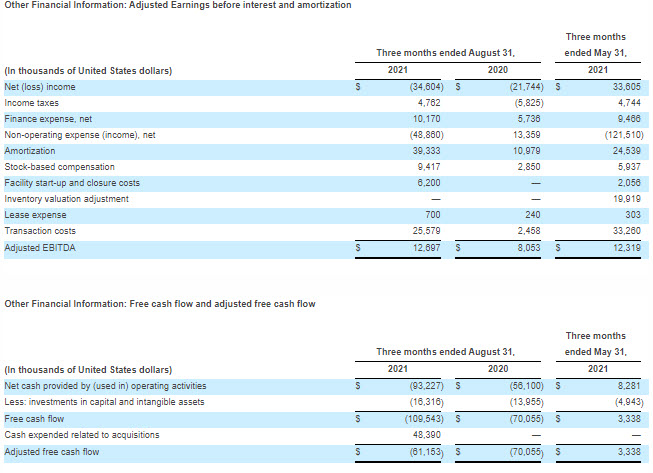Select the Income taxes row label
Screen dimensions: 653x473
[31, 103]
